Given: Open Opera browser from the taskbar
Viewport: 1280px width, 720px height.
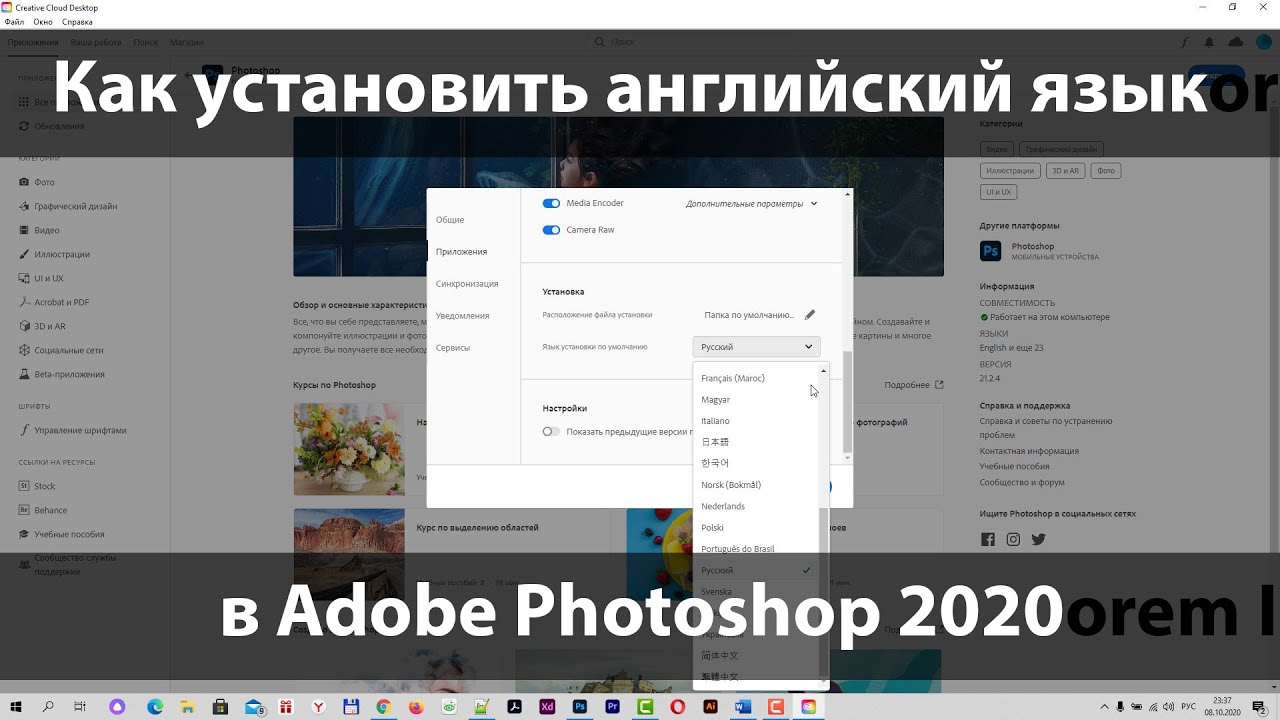Looking at the screenshot, I should 678,707.
